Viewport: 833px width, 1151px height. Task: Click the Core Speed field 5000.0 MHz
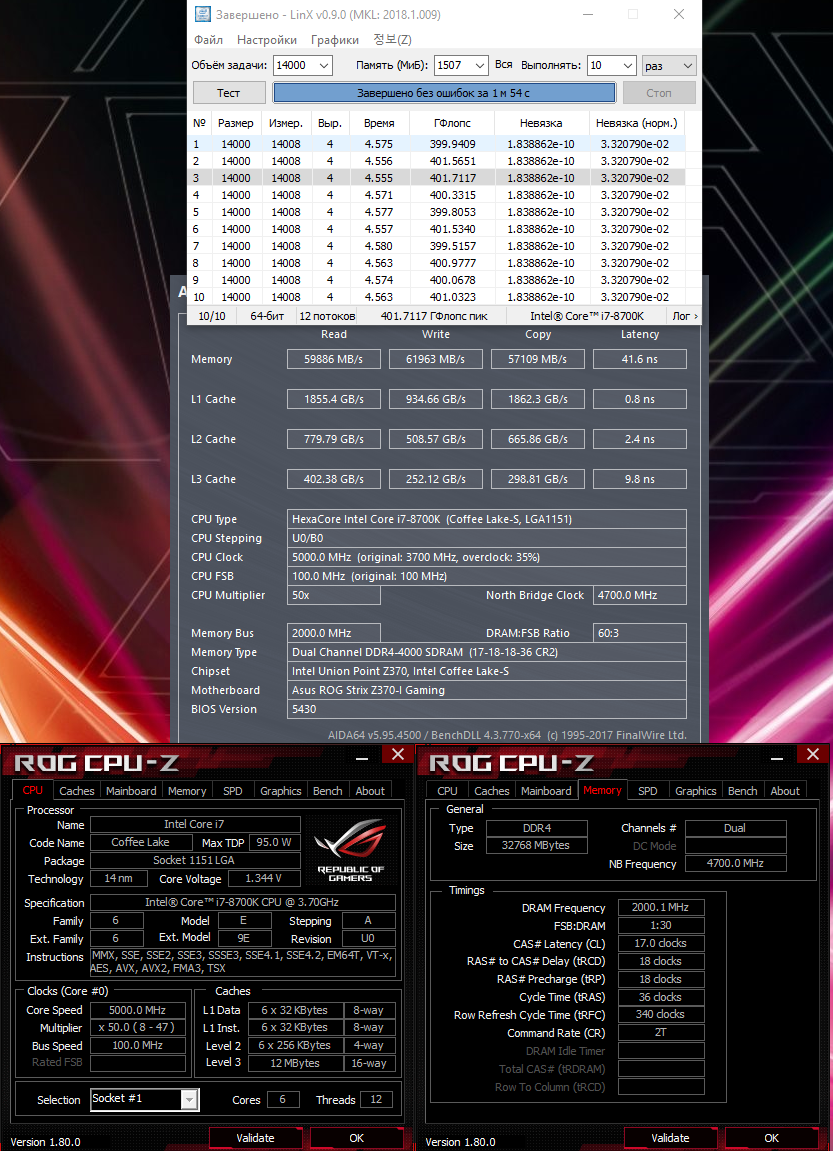click(137, 1010)
